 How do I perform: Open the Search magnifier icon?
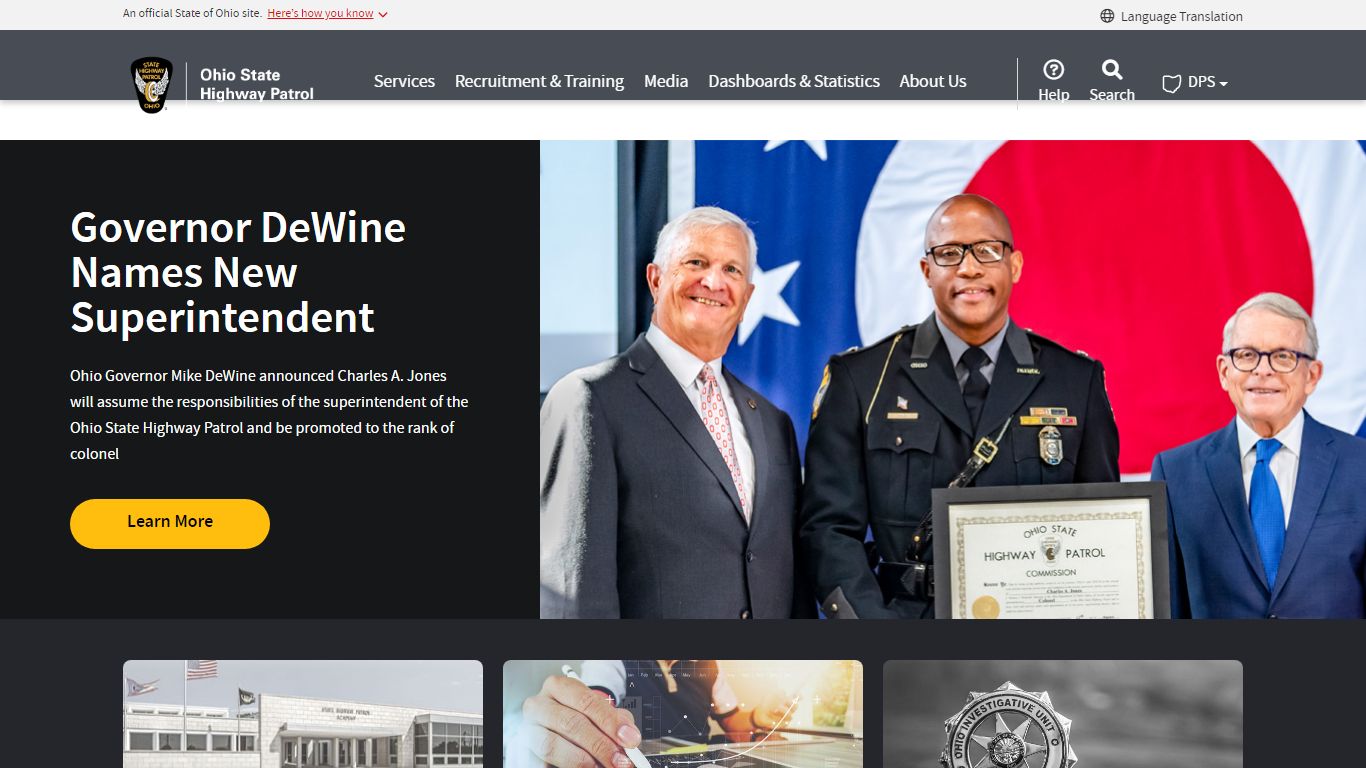1112,69
